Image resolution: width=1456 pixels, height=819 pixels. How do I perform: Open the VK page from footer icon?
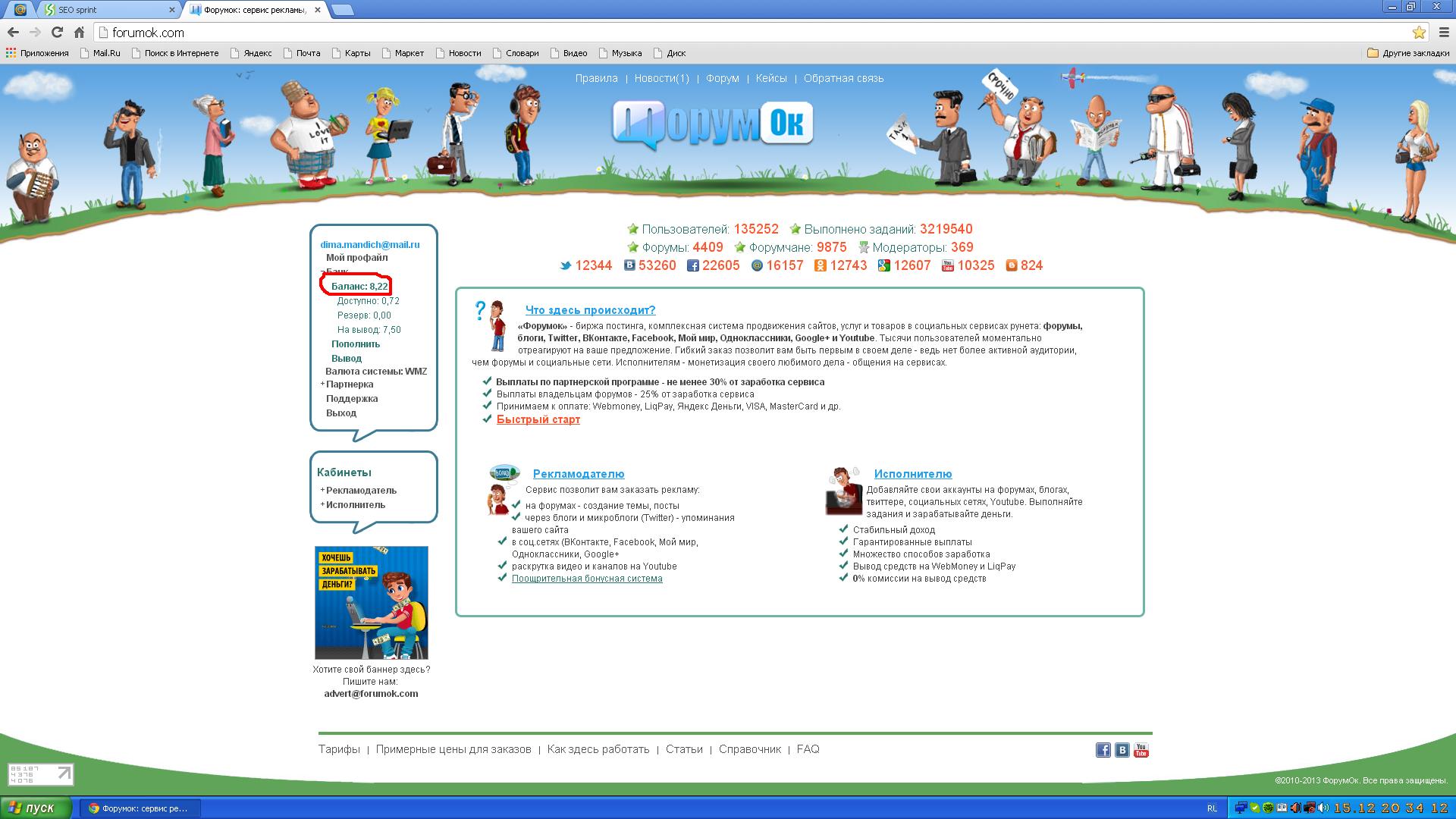[1122, 750]
